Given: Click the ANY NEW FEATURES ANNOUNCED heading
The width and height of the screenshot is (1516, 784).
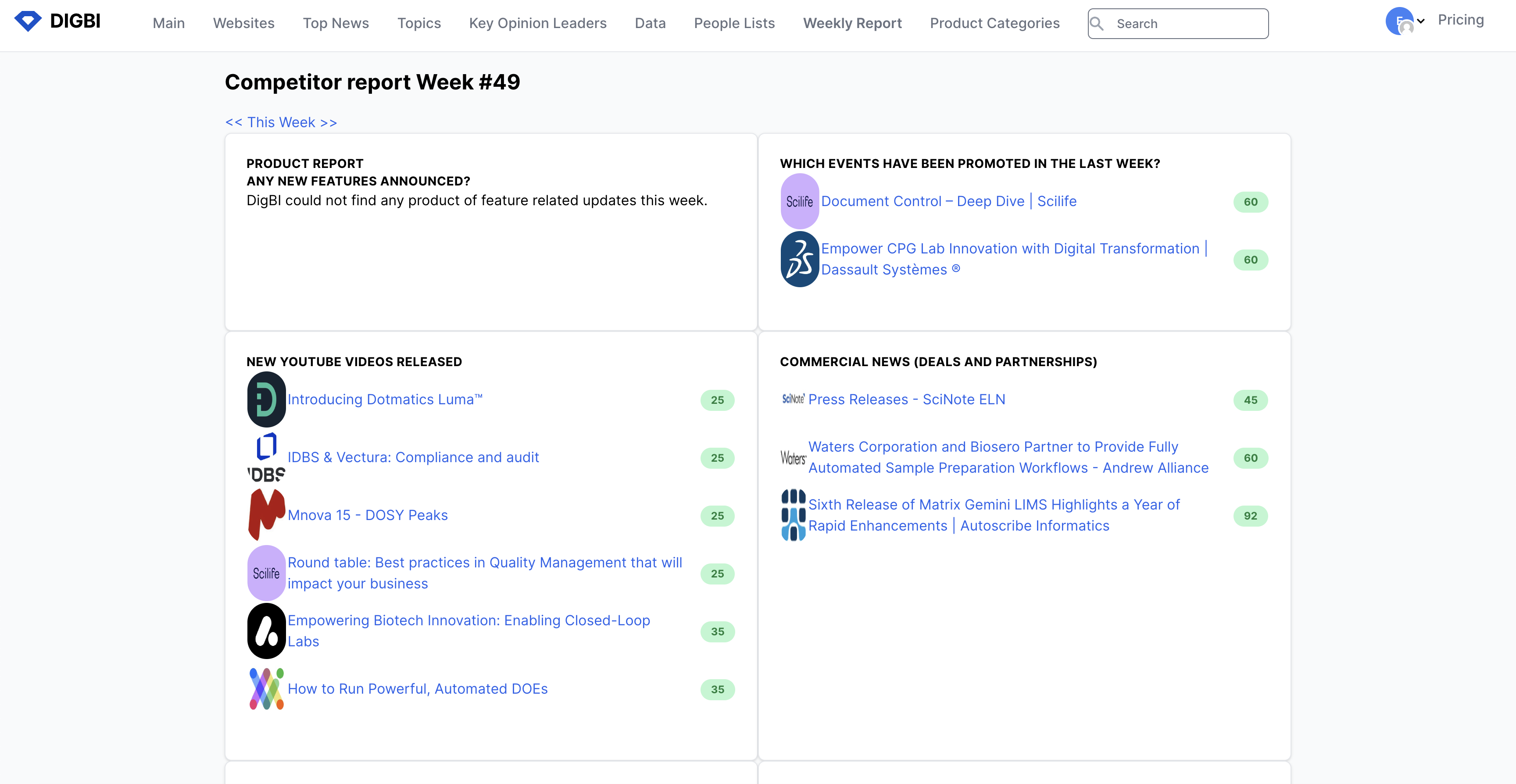Looking at the screenshot, I should [358, 181].
